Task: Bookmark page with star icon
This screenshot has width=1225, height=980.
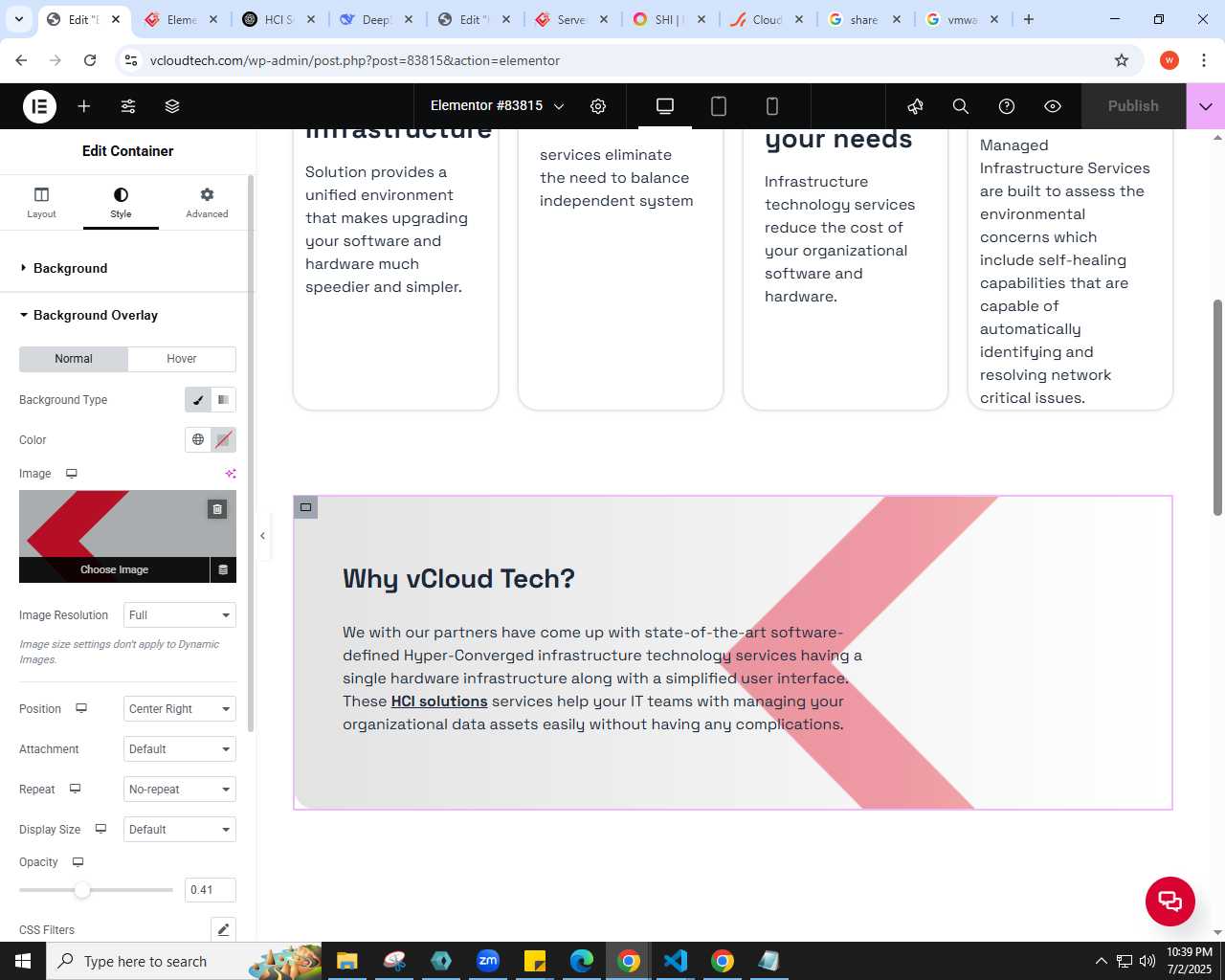Action: 1122,60
